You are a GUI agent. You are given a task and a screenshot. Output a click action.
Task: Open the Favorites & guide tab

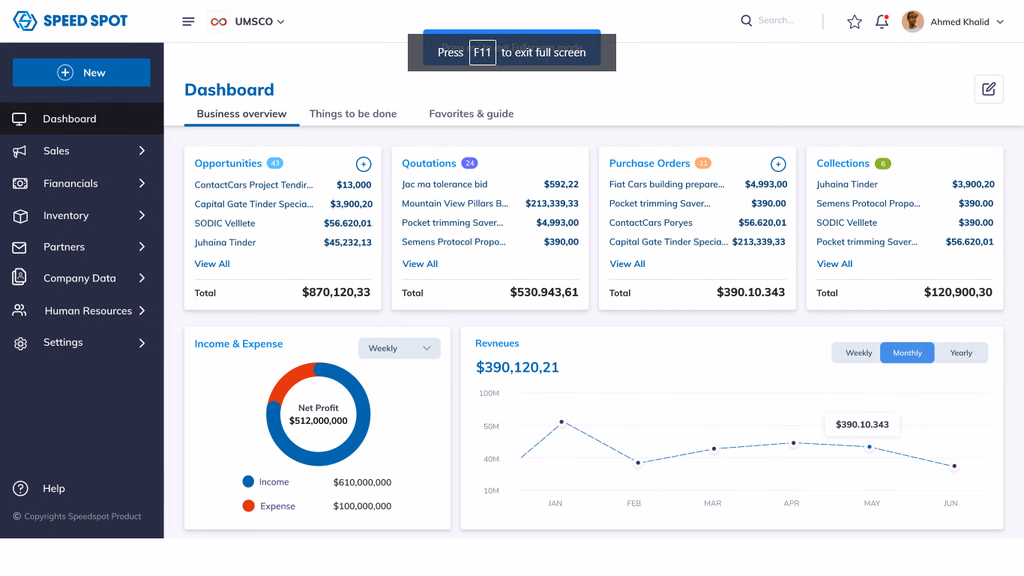point(471,114)
